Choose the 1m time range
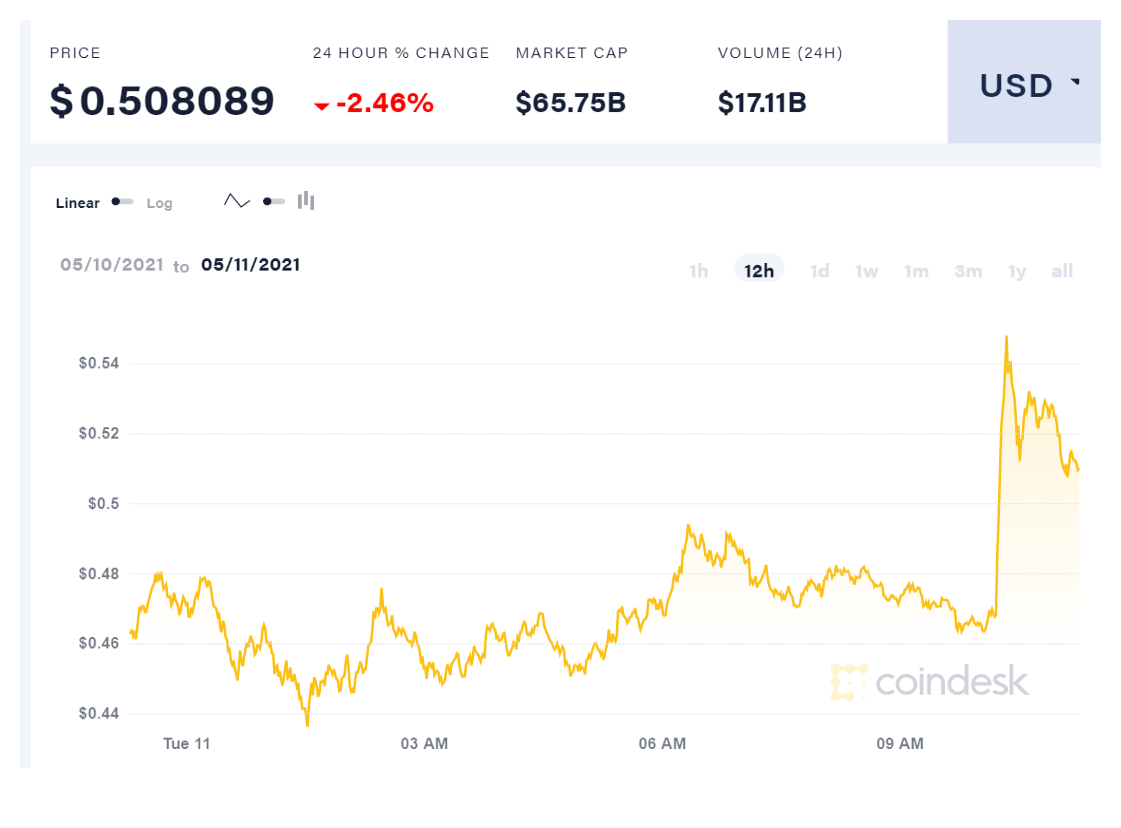Viewport: 1121px width, 828px height. pos(916,271)
